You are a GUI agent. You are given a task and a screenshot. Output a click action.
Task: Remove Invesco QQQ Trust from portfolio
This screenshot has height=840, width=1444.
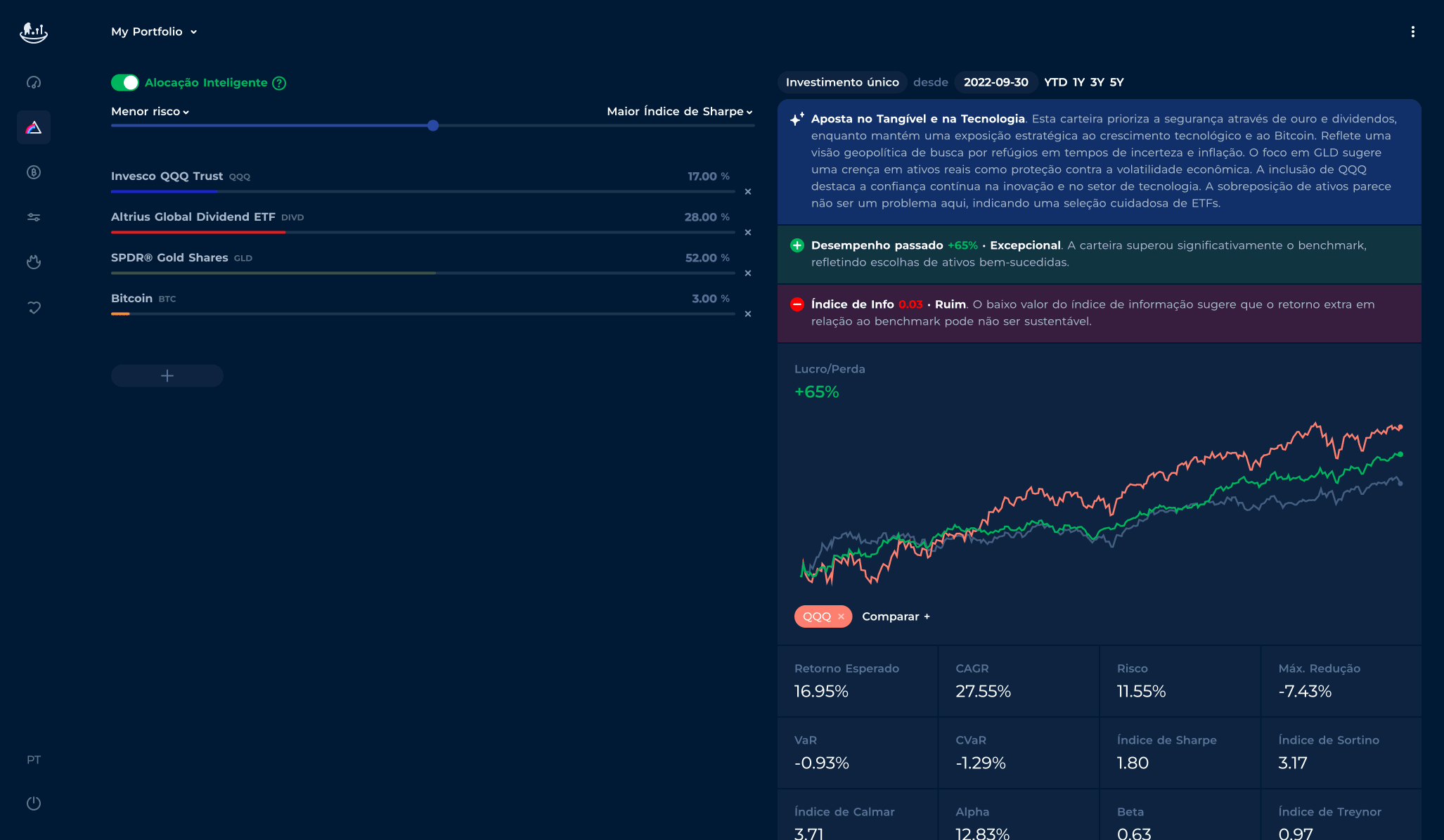748,191
